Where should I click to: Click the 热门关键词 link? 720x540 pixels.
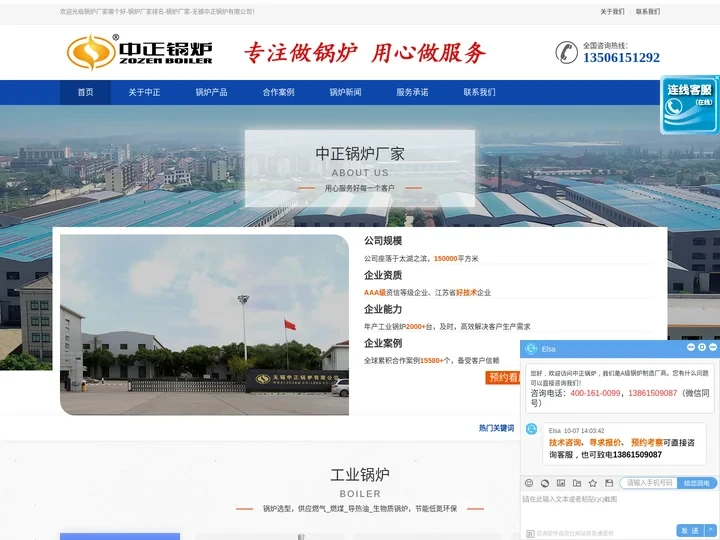(x=496, y=428)
